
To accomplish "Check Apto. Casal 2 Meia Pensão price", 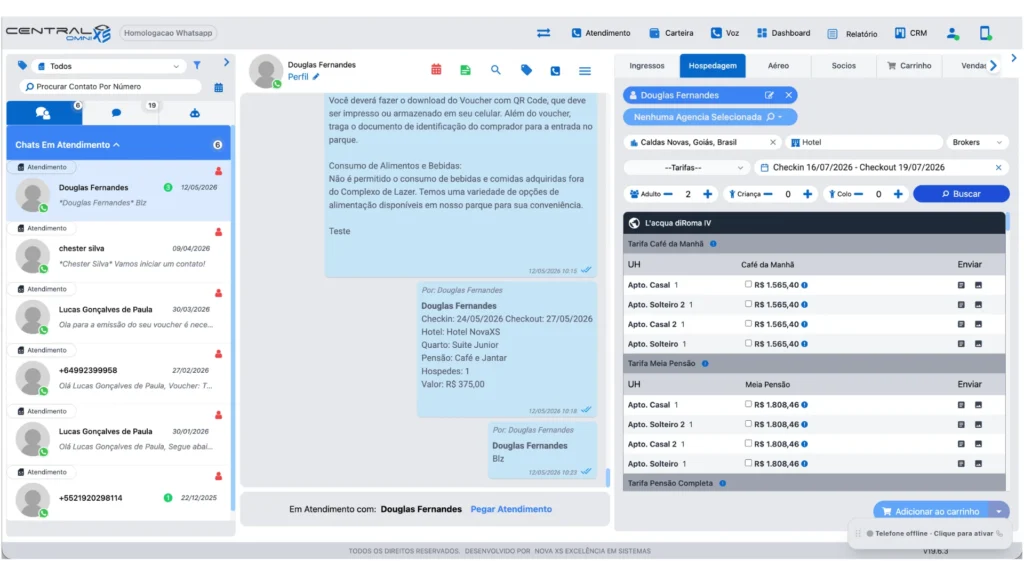I will tap(748, 443).
